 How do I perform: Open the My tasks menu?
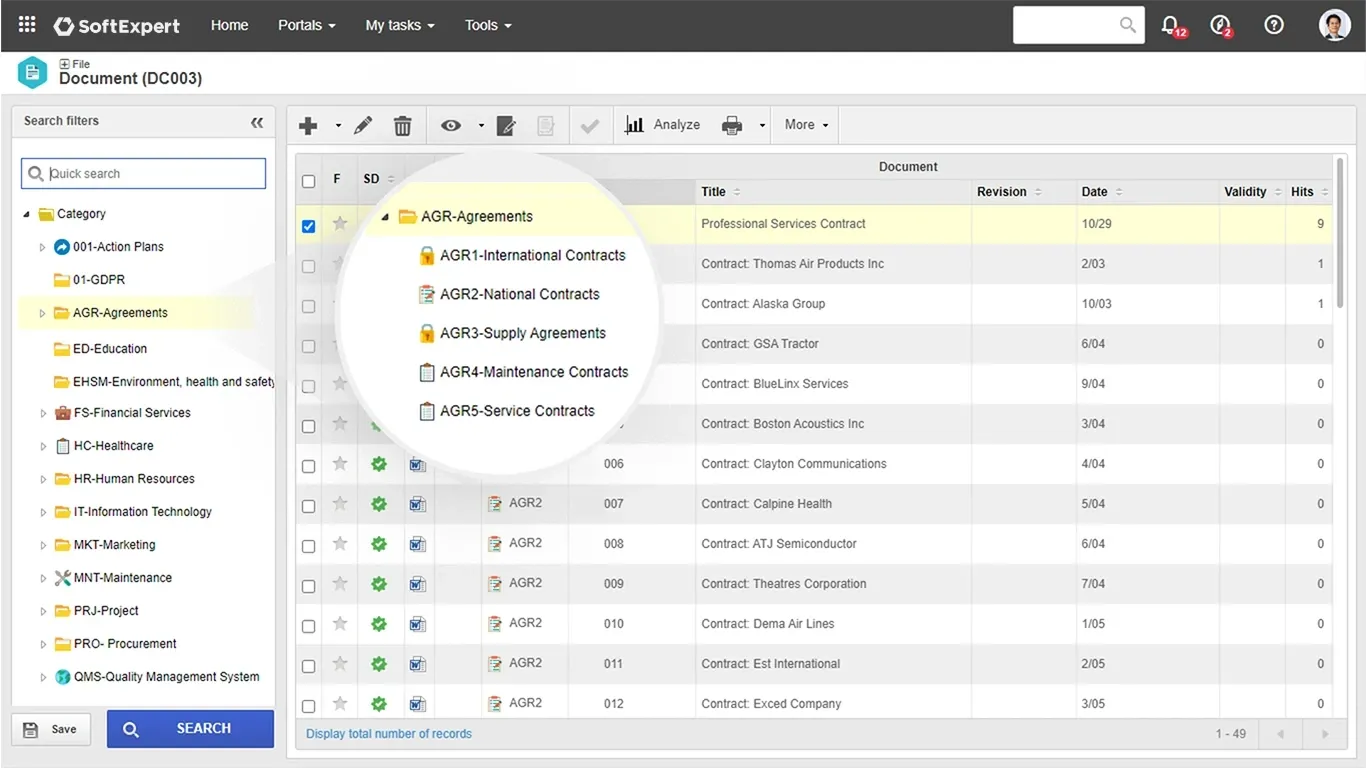(400, 25)
